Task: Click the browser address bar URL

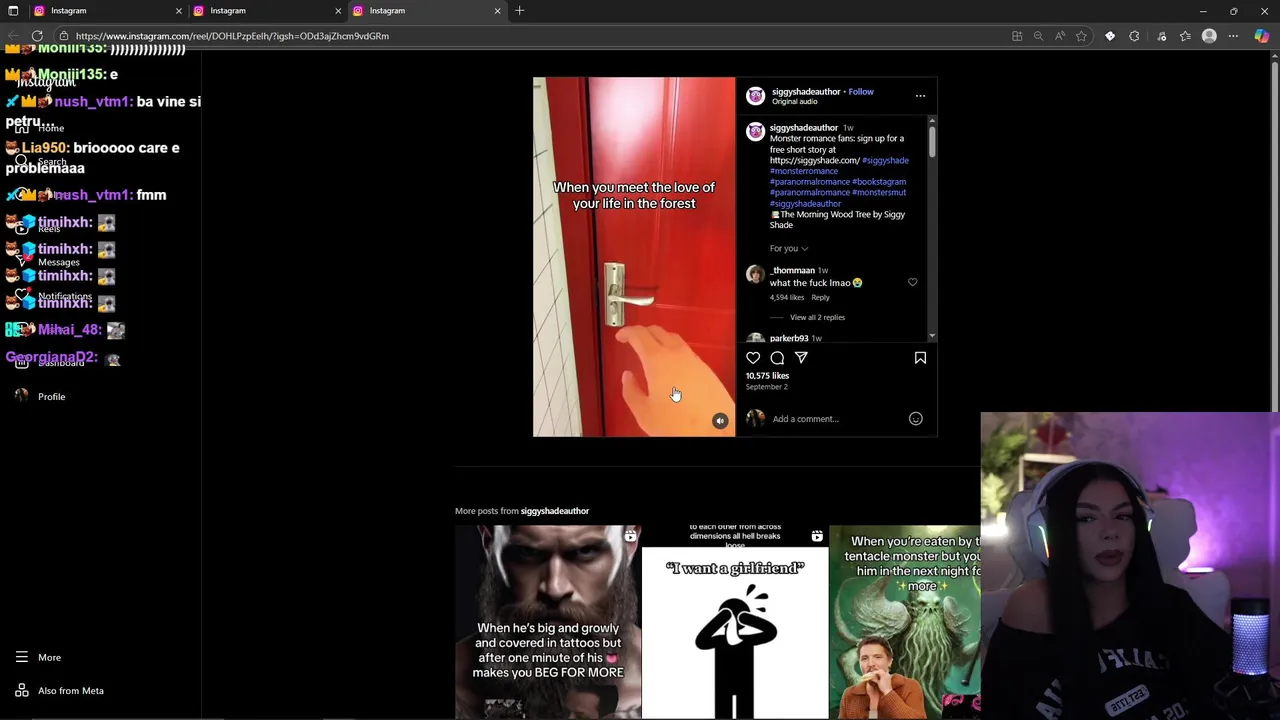Action: (232, 36)
